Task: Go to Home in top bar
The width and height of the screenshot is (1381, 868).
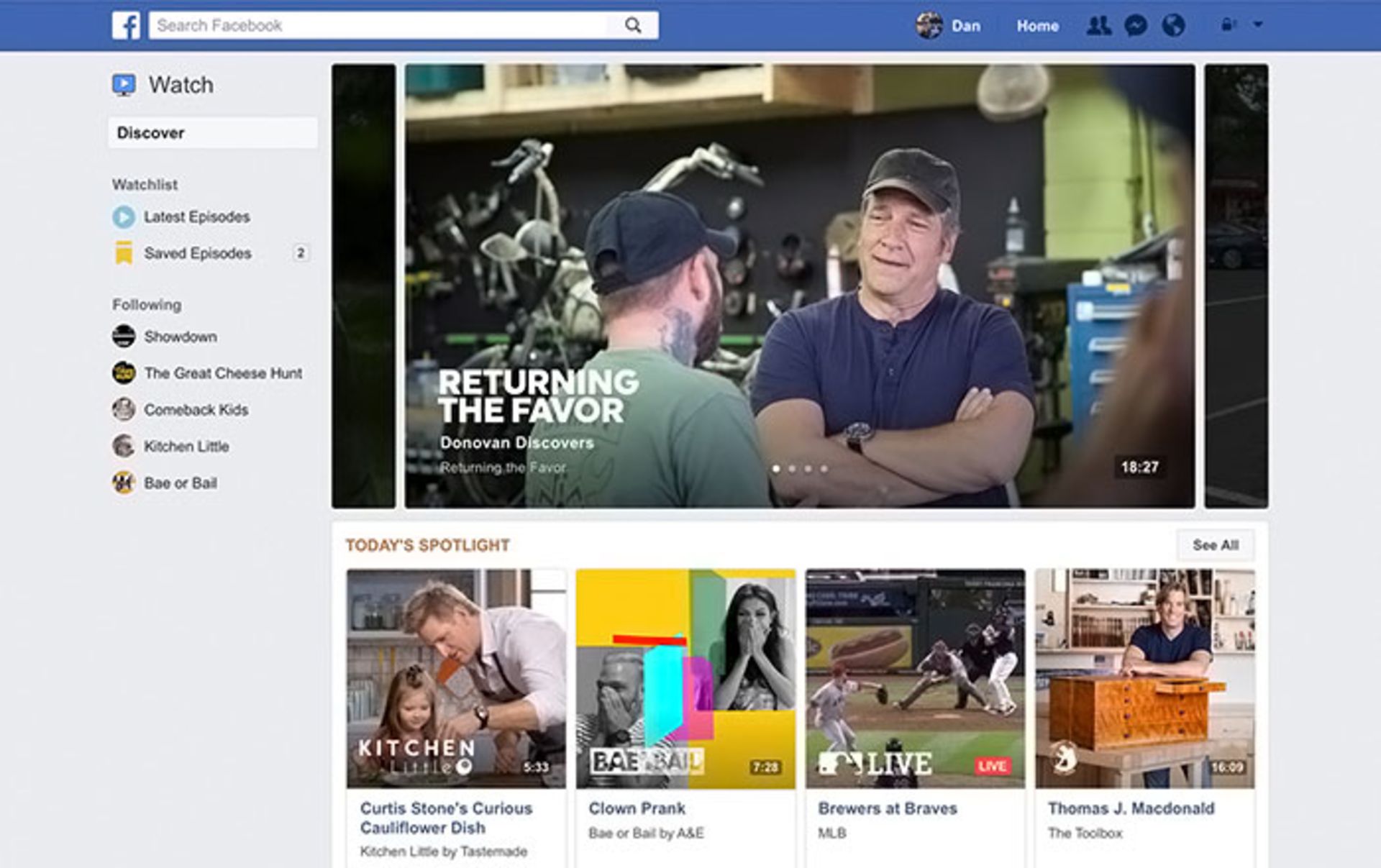Action: [1037, 26]
